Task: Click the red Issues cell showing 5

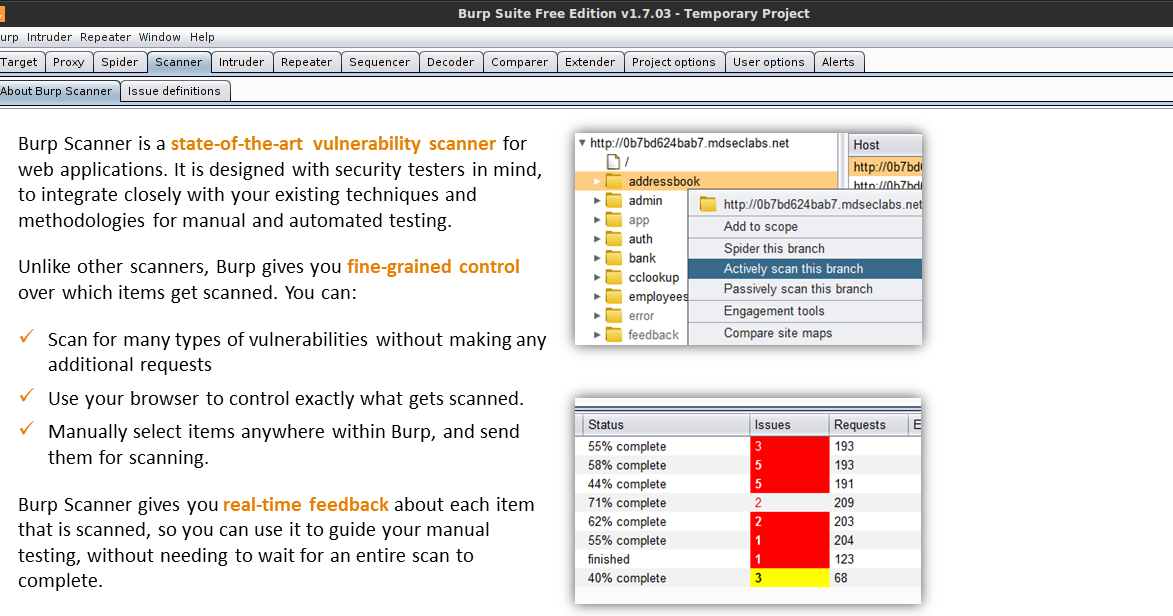Action: tap(788, 465)
